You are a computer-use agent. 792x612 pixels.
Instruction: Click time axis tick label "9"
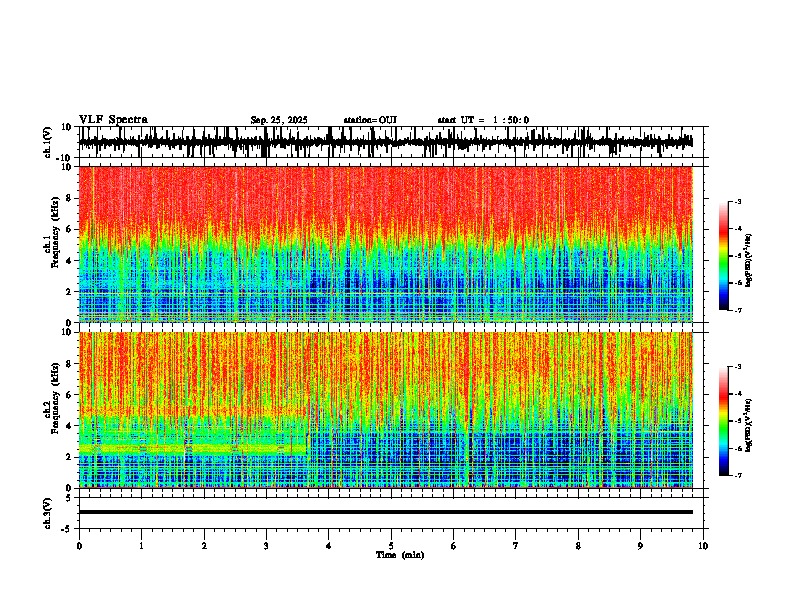[640, 546]
